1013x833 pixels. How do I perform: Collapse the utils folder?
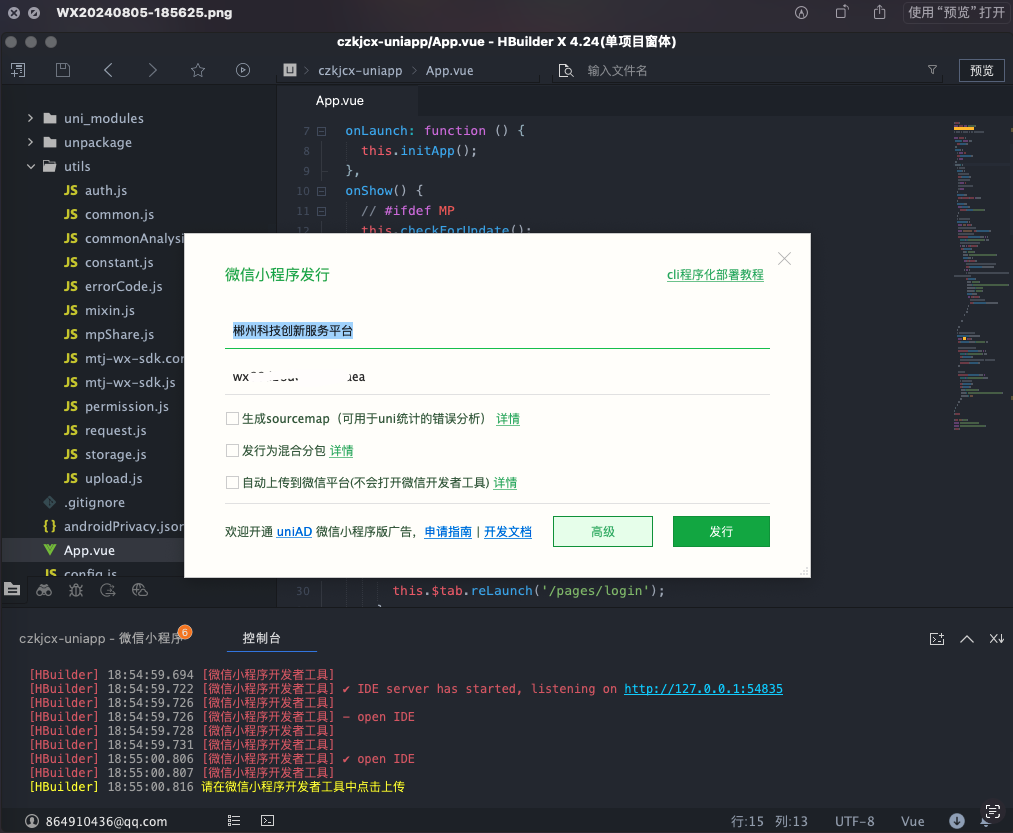30,166
